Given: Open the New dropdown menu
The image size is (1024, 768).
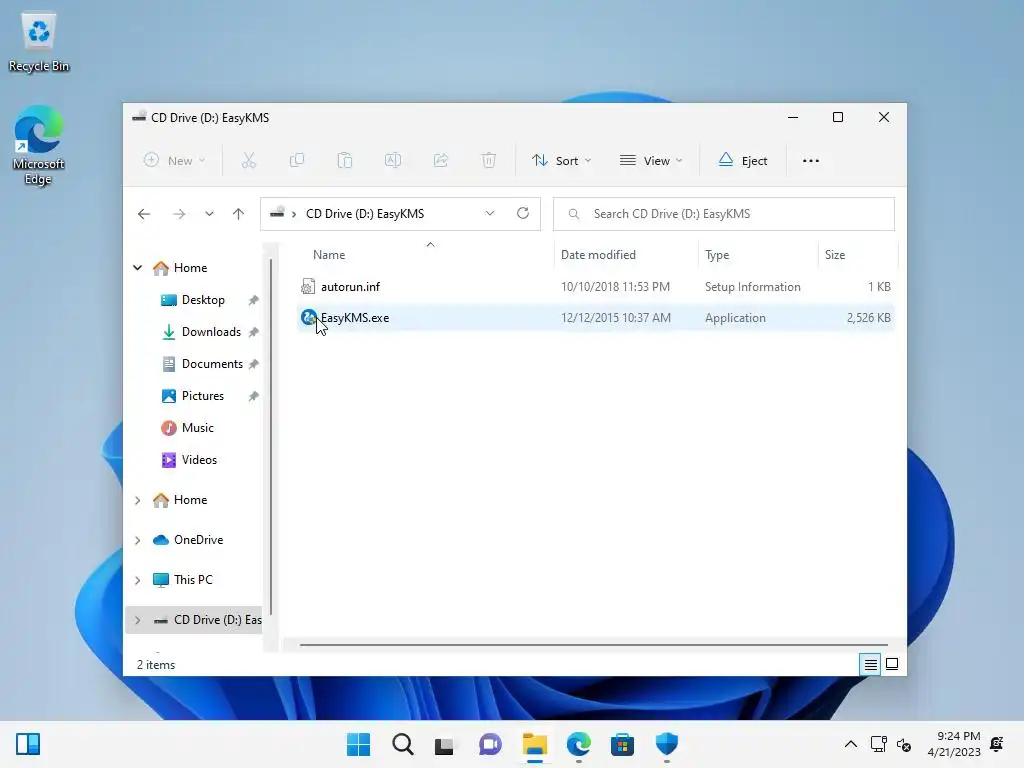Looking at the screenshot, I should [x=175, y=161].
